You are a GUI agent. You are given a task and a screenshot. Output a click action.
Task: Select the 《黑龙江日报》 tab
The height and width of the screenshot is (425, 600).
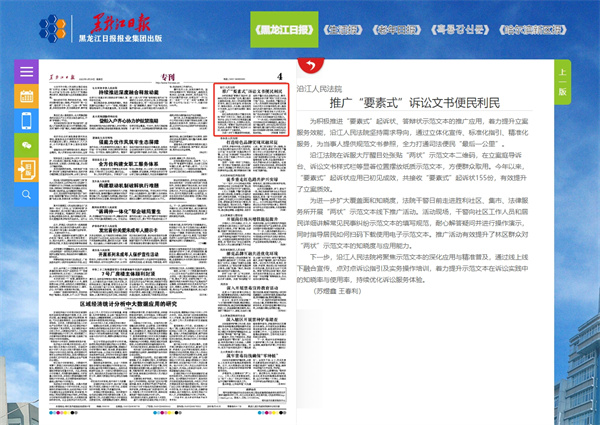point(284,29)
